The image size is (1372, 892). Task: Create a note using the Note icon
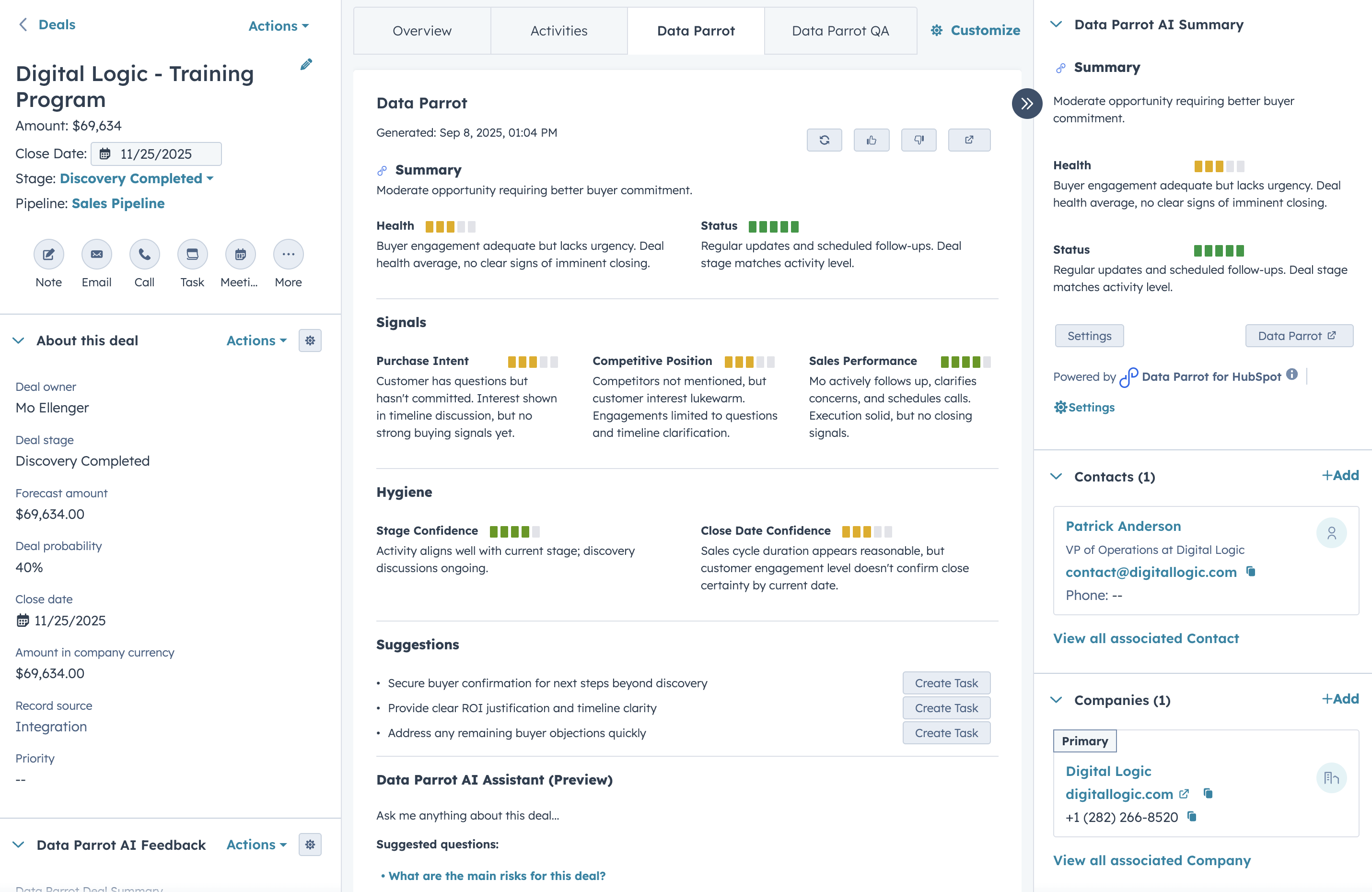click(x=48, y=254)
